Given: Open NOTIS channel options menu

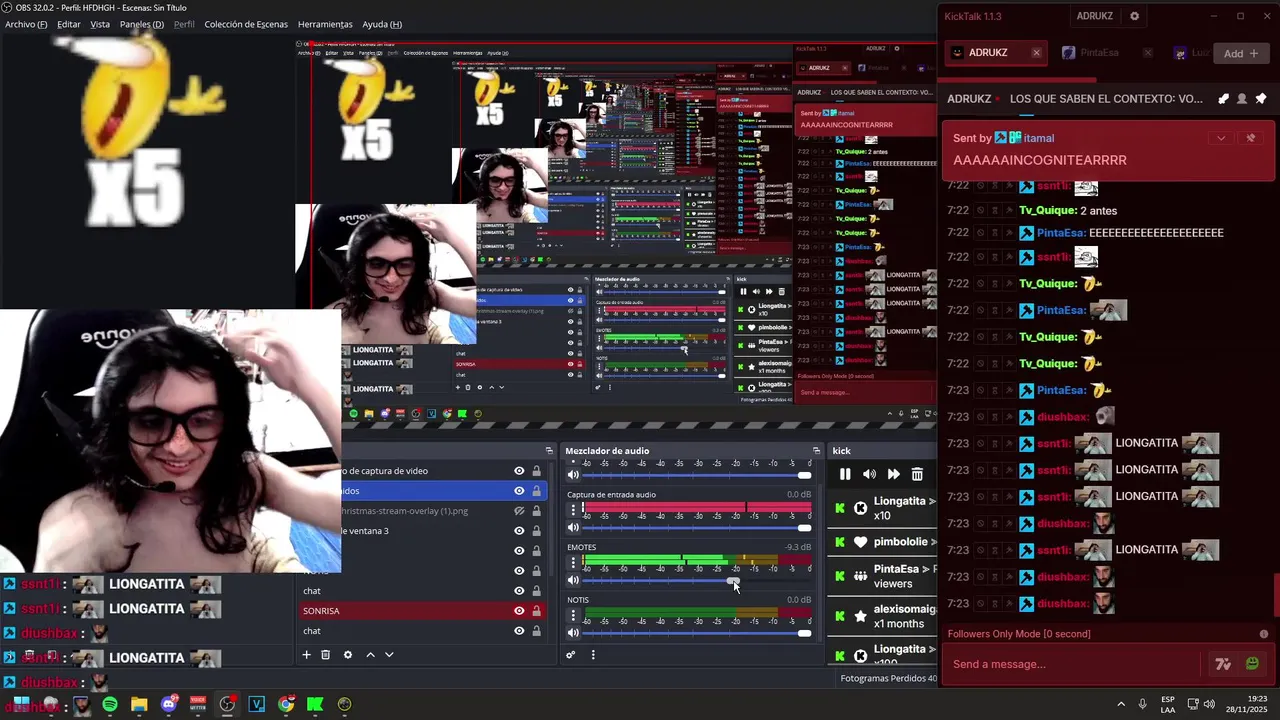Looking at the screenshot, I should click(573, 616).
